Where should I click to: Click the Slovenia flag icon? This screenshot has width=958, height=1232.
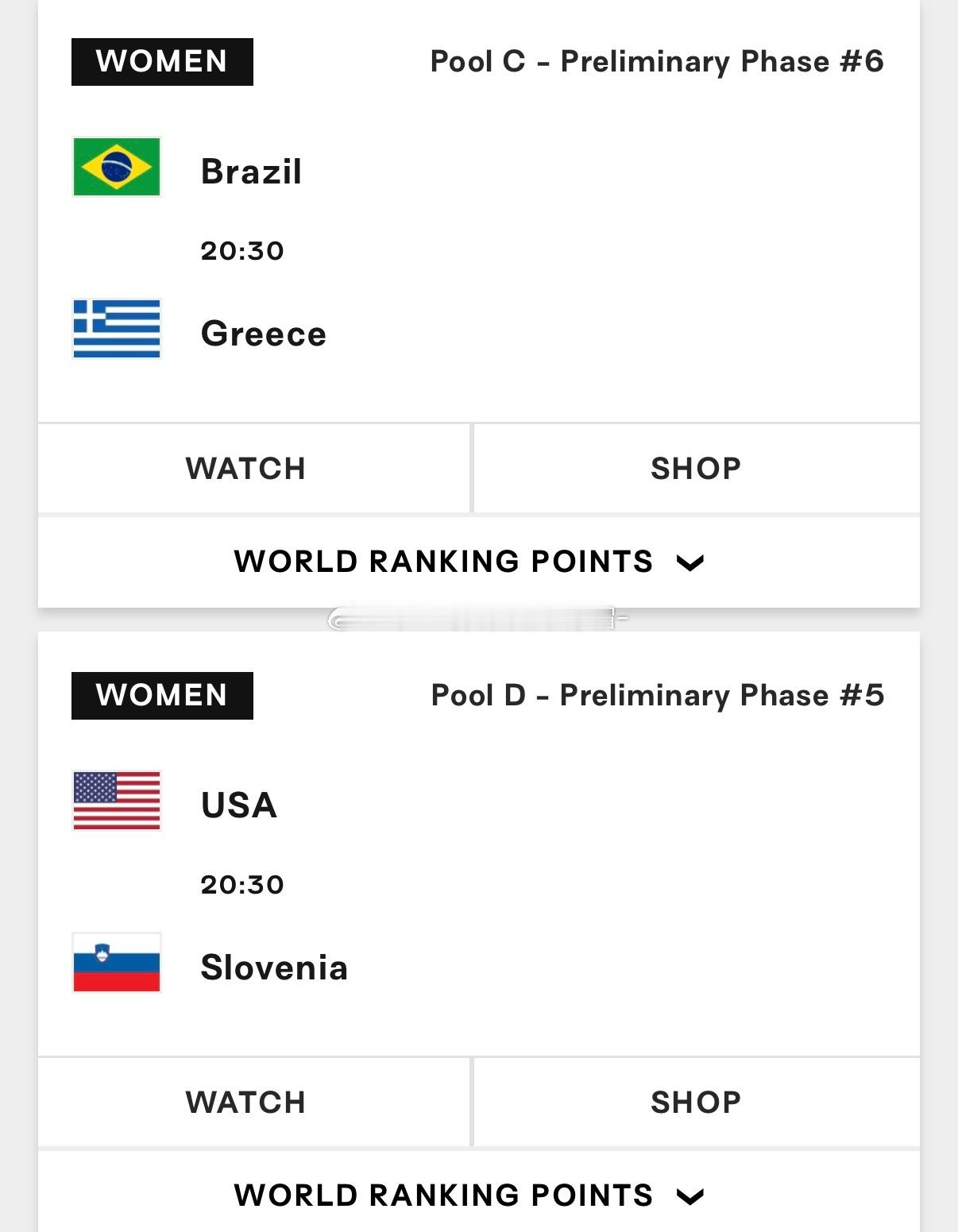coord(117,963)
